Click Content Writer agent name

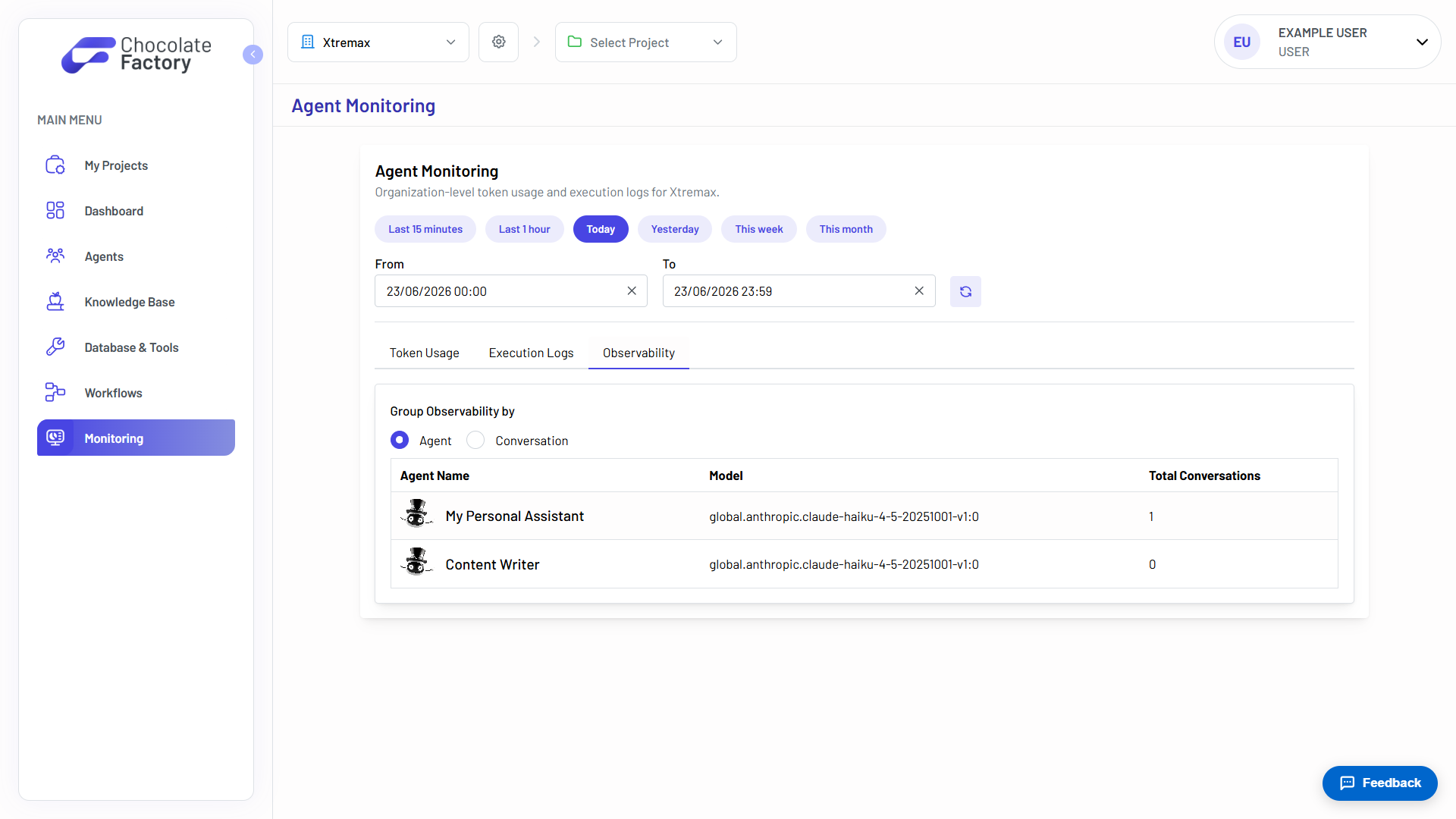(x=493, y=564)
